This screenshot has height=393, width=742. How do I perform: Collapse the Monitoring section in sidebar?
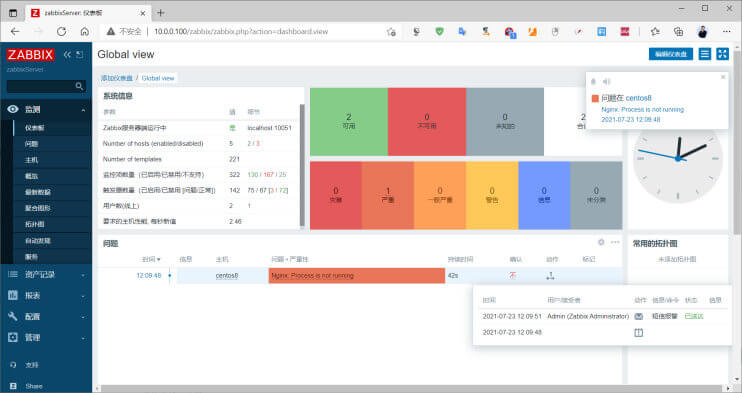[x=46, y=109]
